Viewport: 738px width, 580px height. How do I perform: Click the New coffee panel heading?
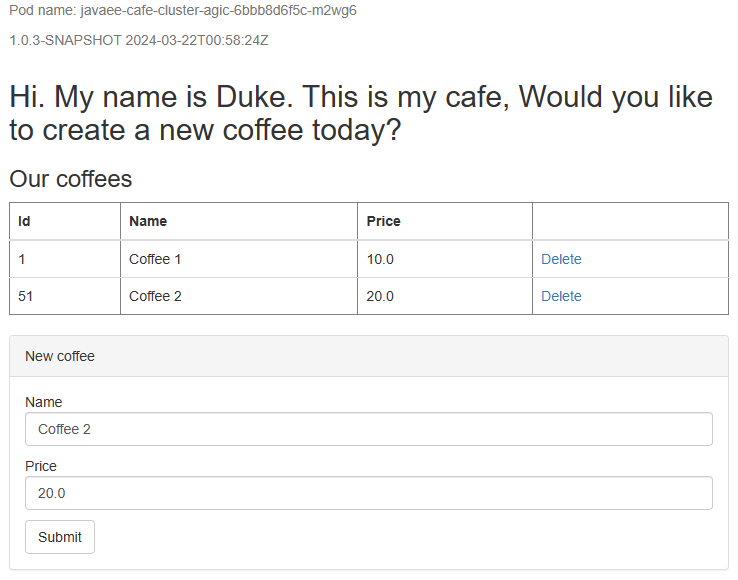[x=60, y=356]
